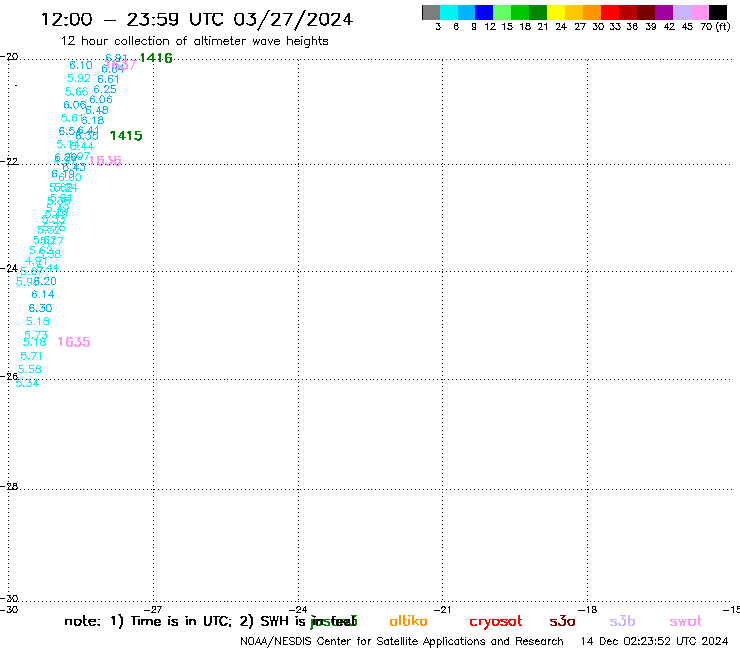Click the latitude axis label -26
740x650 pixels.
[9, 376]
